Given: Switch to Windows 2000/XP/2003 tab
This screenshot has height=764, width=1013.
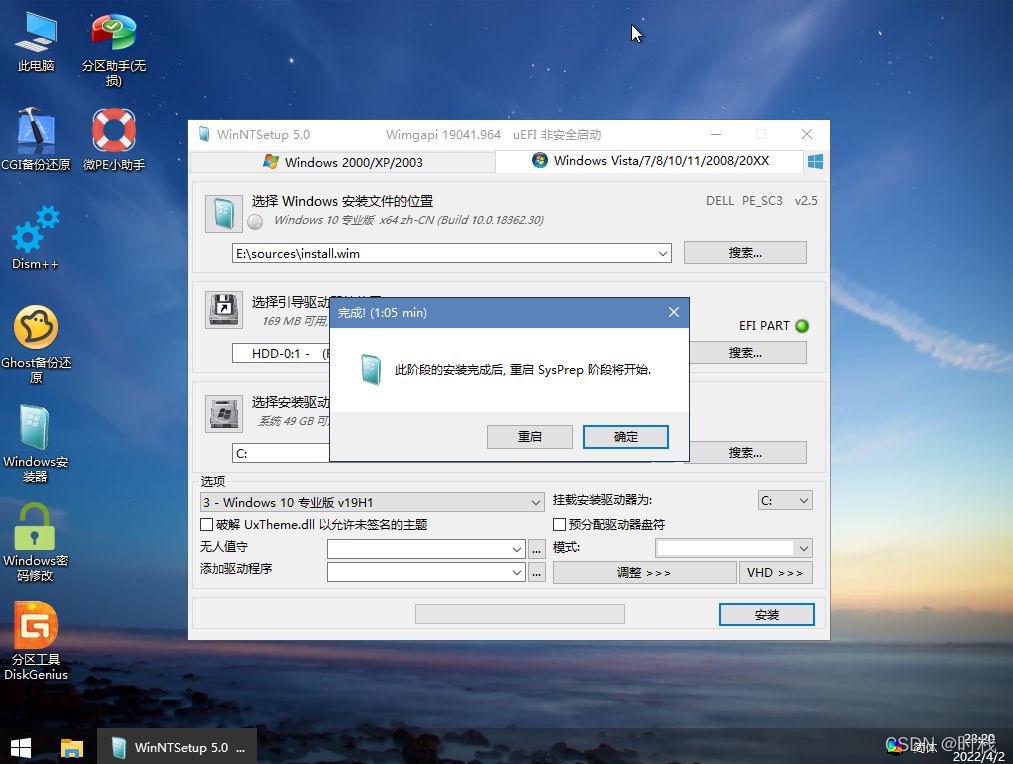Looking at the screenshot, I should tap(344, 162).
